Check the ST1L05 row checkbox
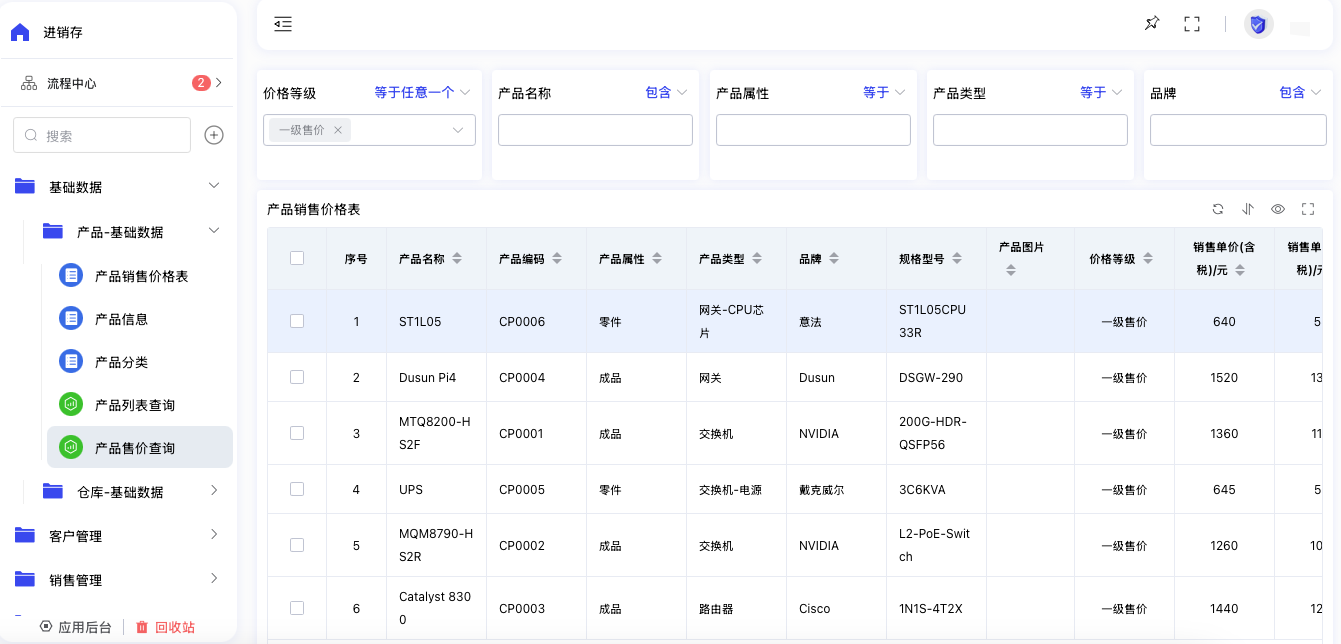 (x=297, y=321)
